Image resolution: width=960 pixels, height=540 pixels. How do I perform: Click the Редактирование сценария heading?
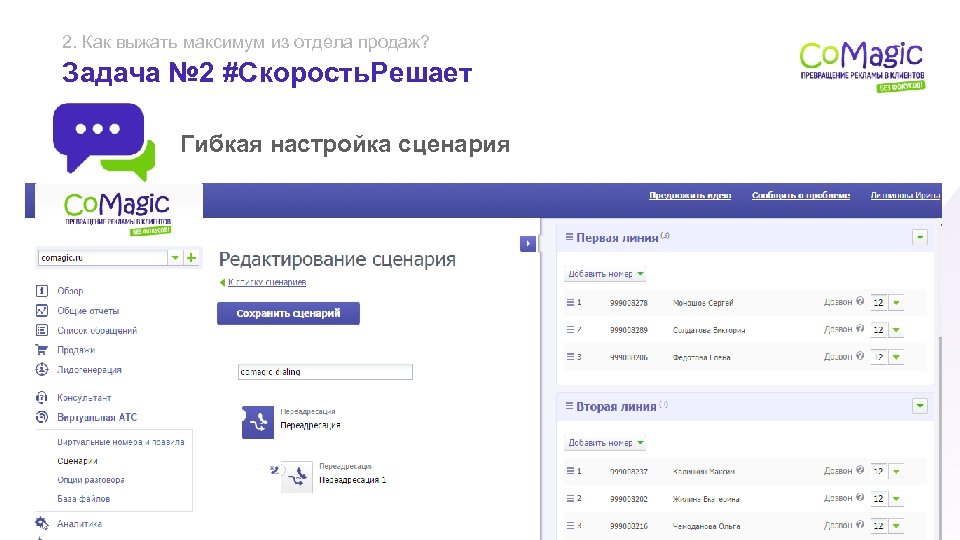point(337,259)
